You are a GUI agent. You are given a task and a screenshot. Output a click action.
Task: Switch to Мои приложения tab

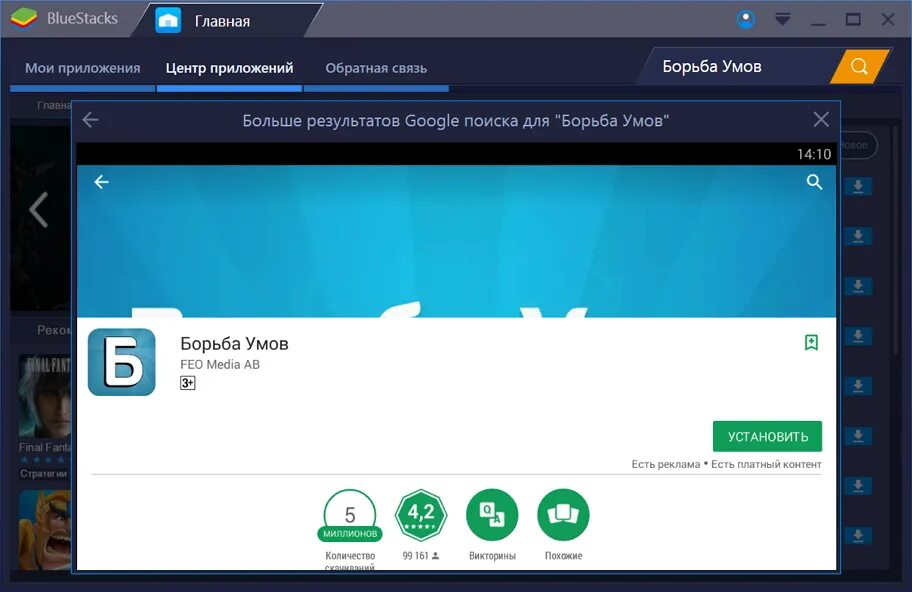coord(83,68)
